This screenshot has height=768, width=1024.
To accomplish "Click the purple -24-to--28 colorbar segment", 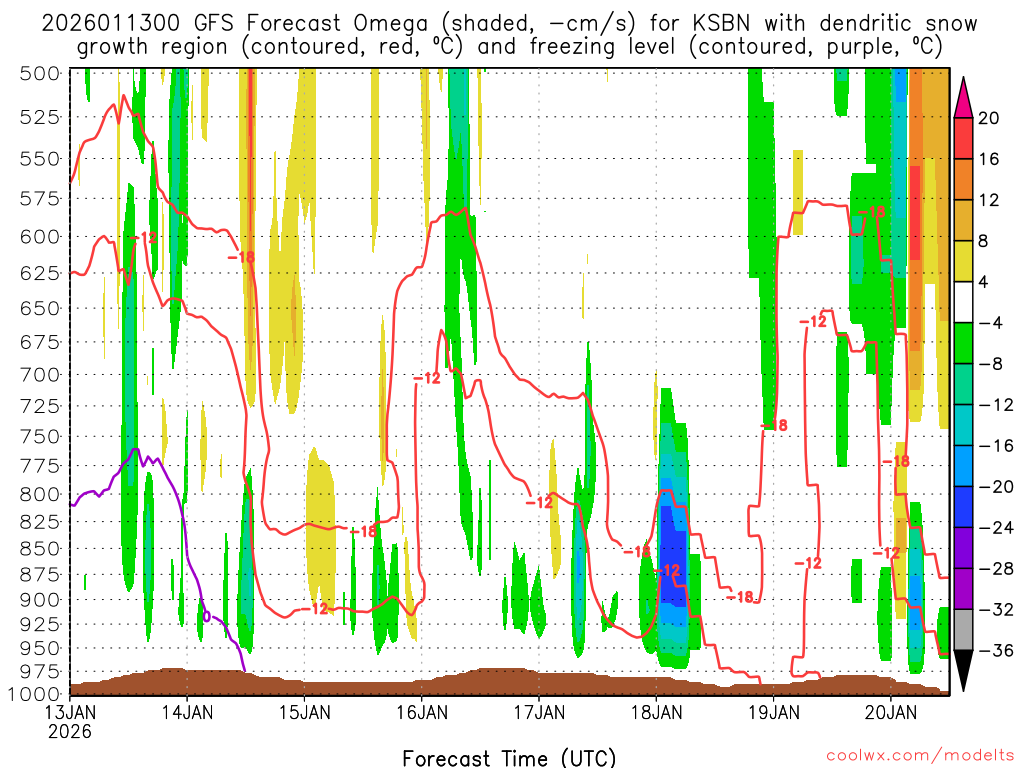I will pyautogui.click(x=963, y=549).
